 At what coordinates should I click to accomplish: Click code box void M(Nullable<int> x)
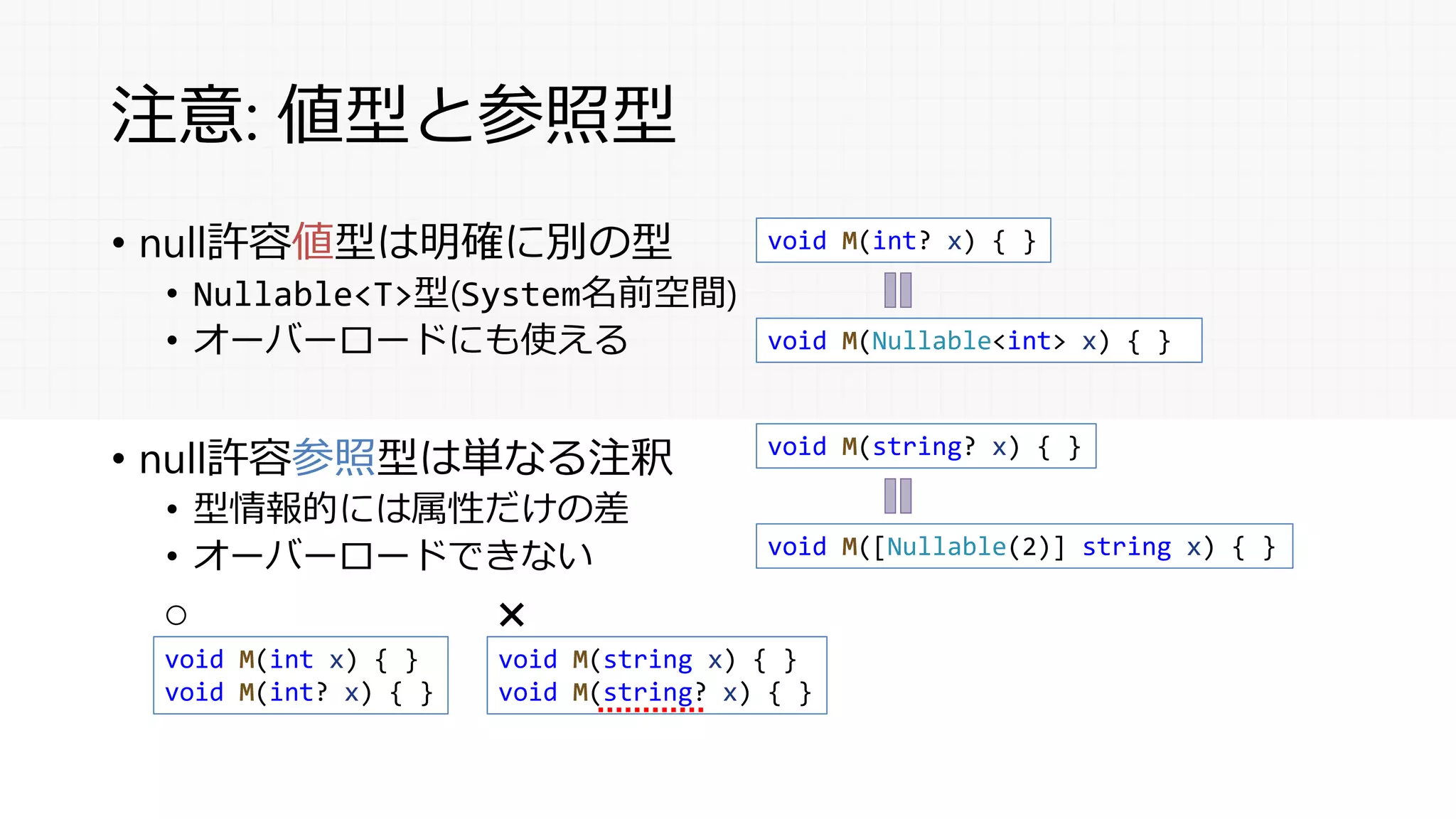tap(979, 341)
